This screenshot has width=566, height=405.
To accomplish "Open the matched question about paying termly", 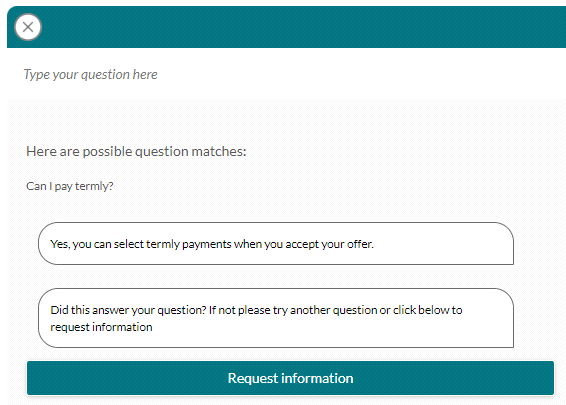I will [x=70, y=186].
